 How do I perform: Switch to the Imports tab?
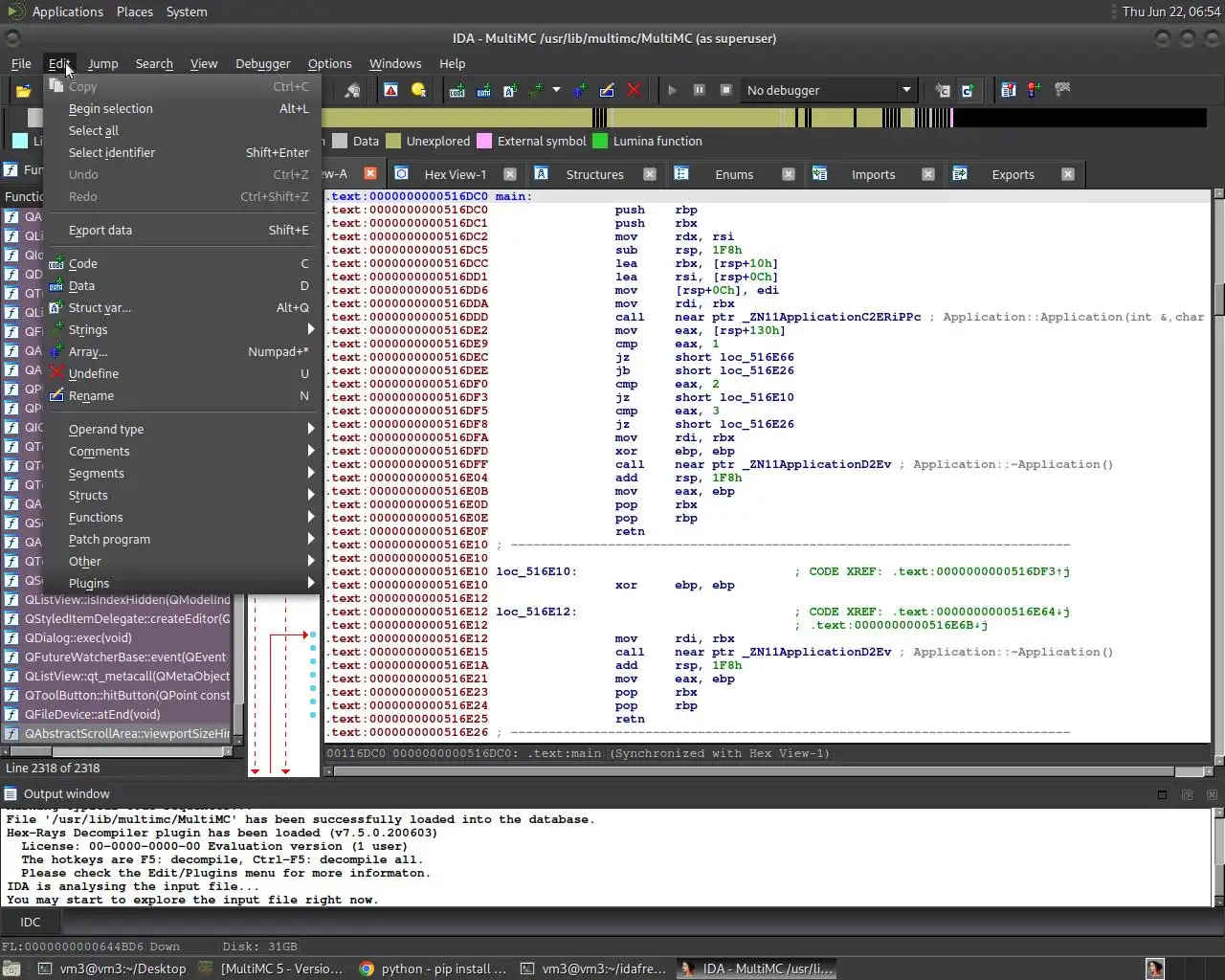873,174
